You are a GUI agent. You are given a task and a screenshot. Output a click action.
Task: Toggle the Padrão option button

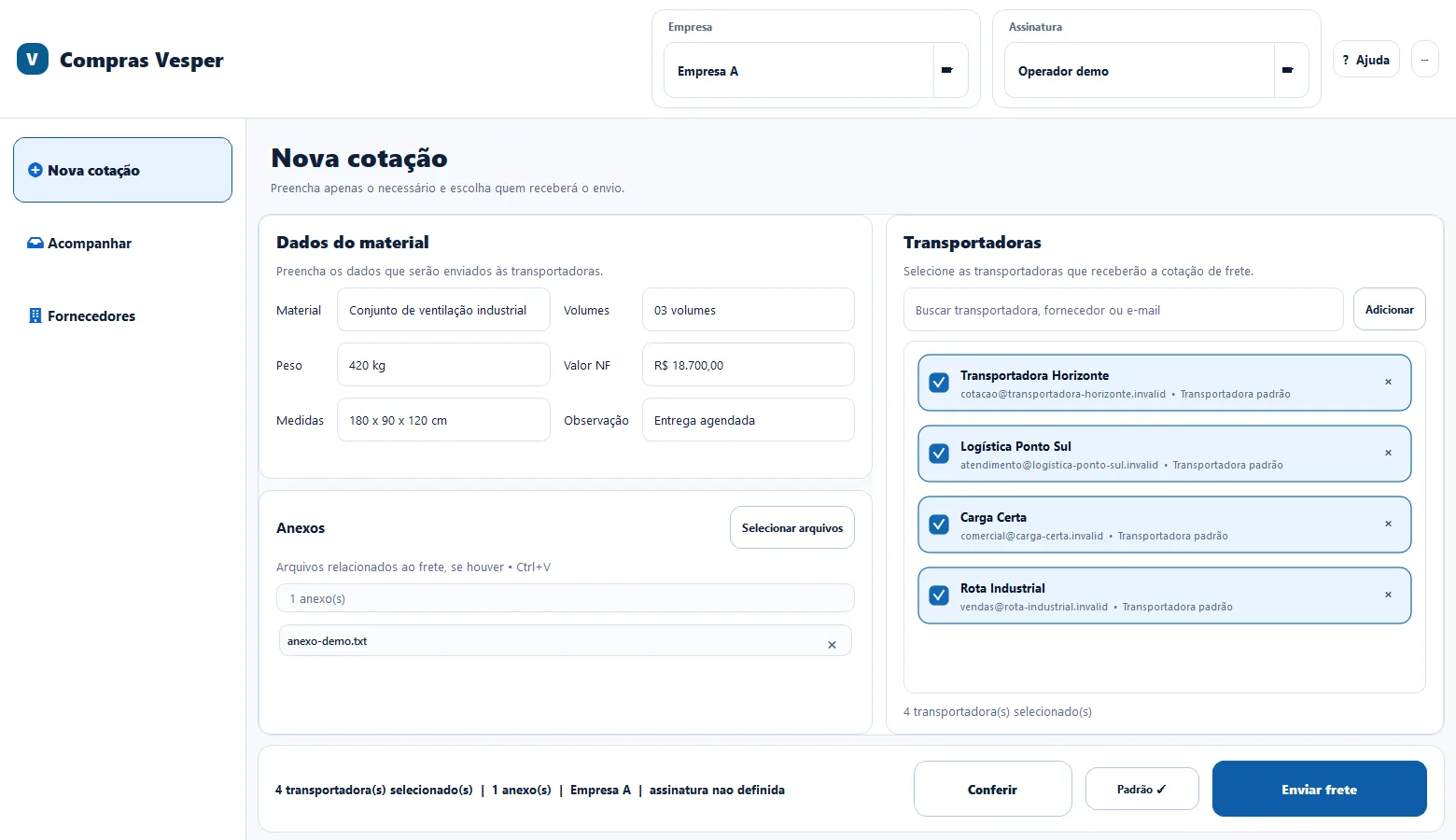click(x=1142, y=789)
